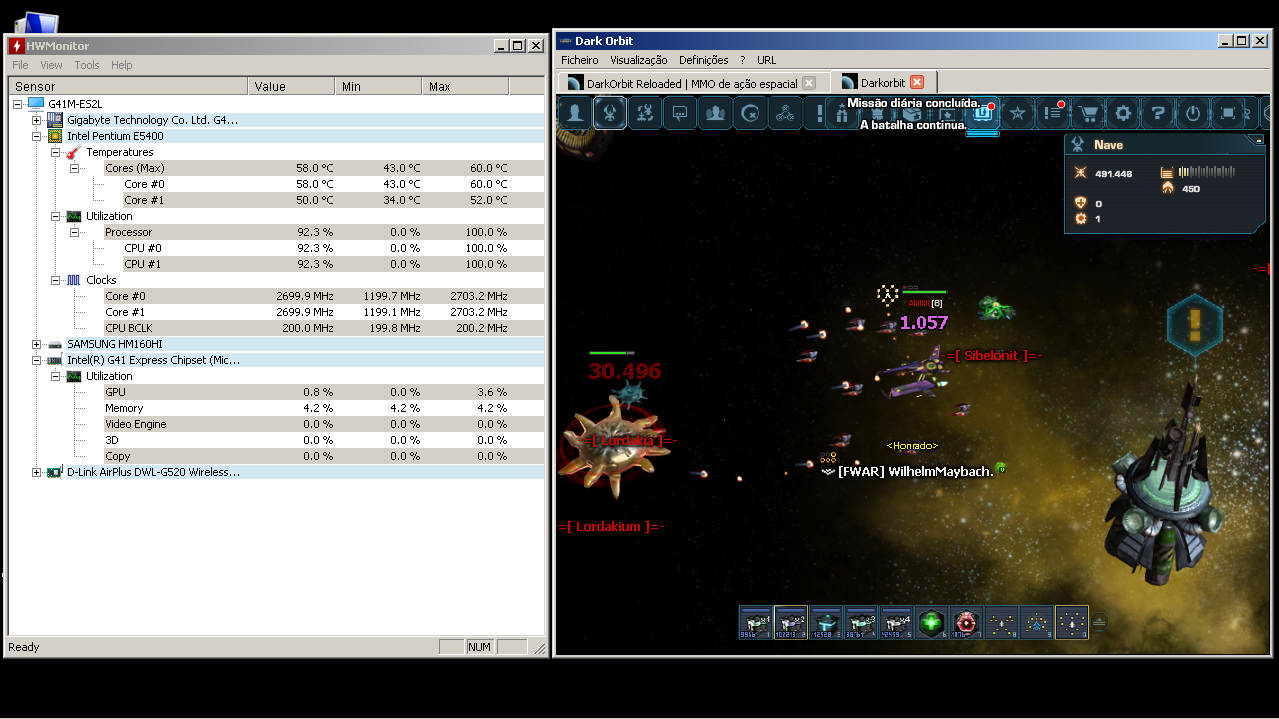Select laser ammo x1 in slot 1

click(756, 623)
